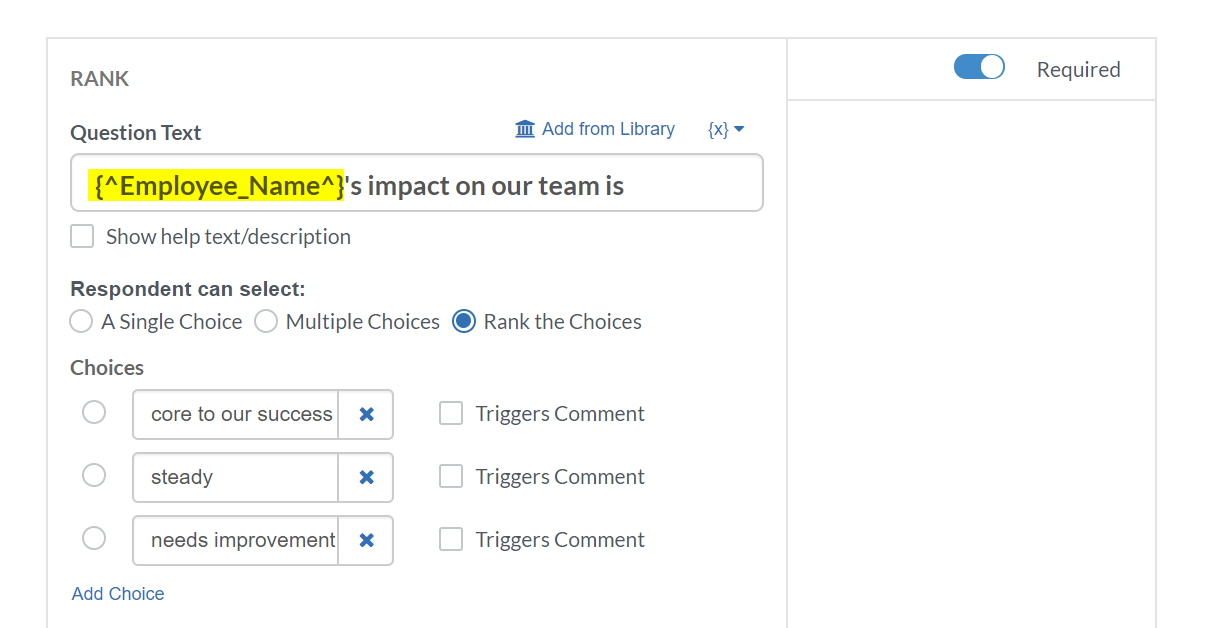Select the A Single Choice option

click(x=81, y=322)
